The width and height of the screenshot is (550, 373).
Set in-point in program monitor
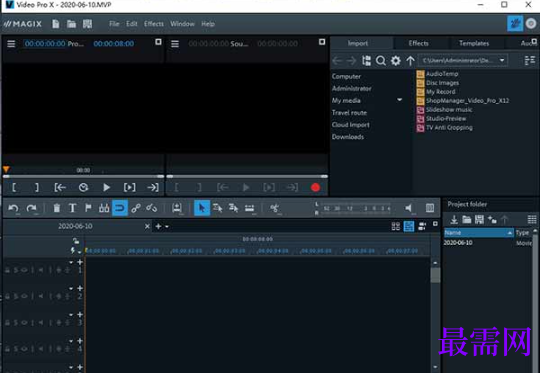tap(14, 187)
